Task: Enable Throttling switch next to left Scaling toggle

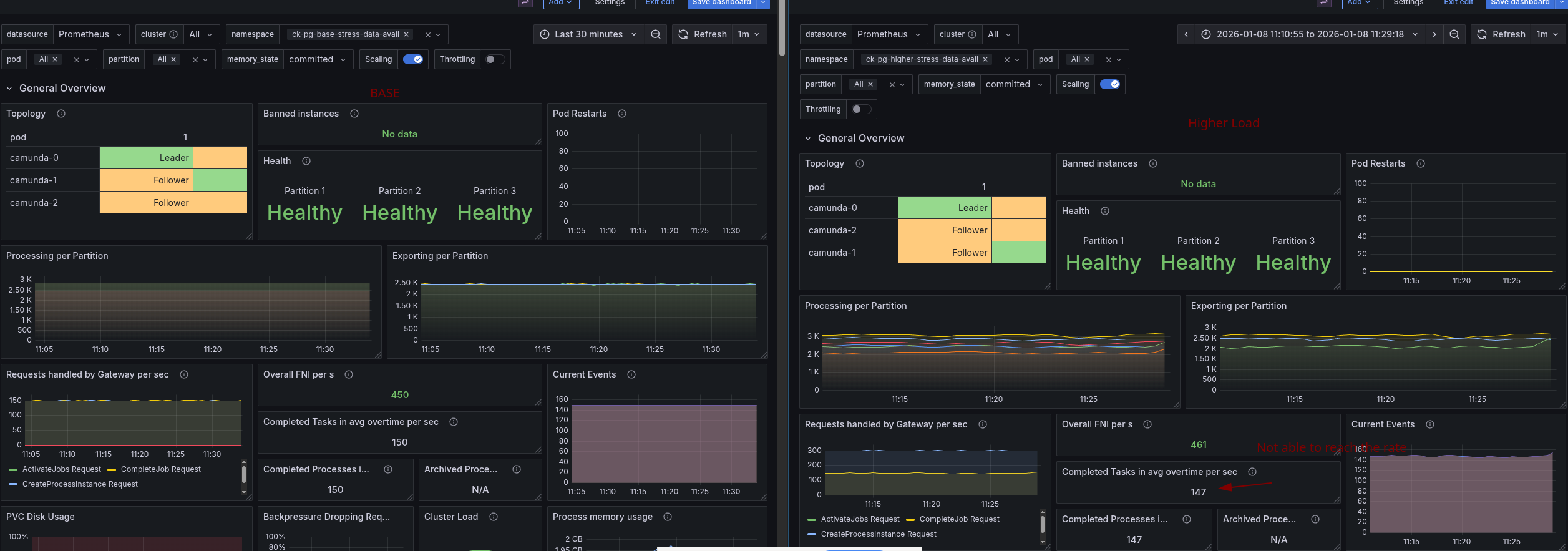Action: click(495, 59)
